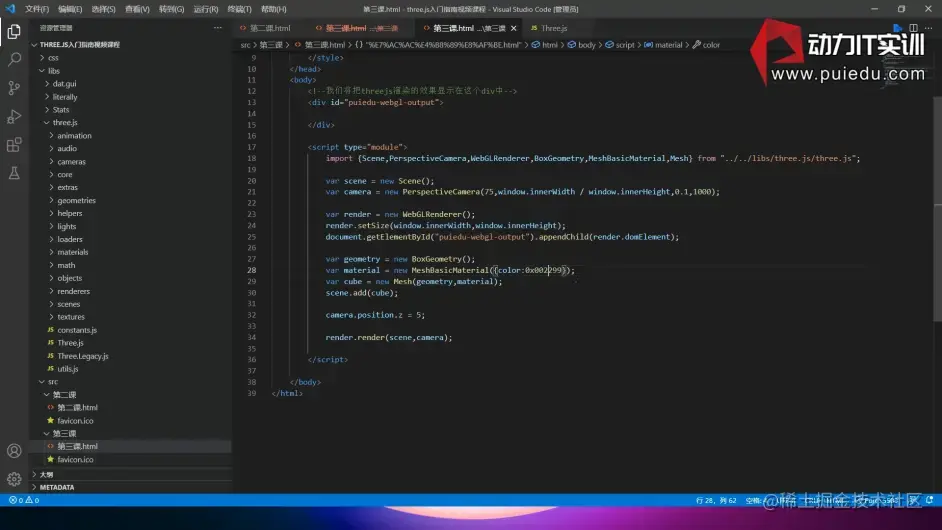Open explorer panel more actions ellipsis
The height and width of the screenshot is (530, 942).
coord(218,28)
